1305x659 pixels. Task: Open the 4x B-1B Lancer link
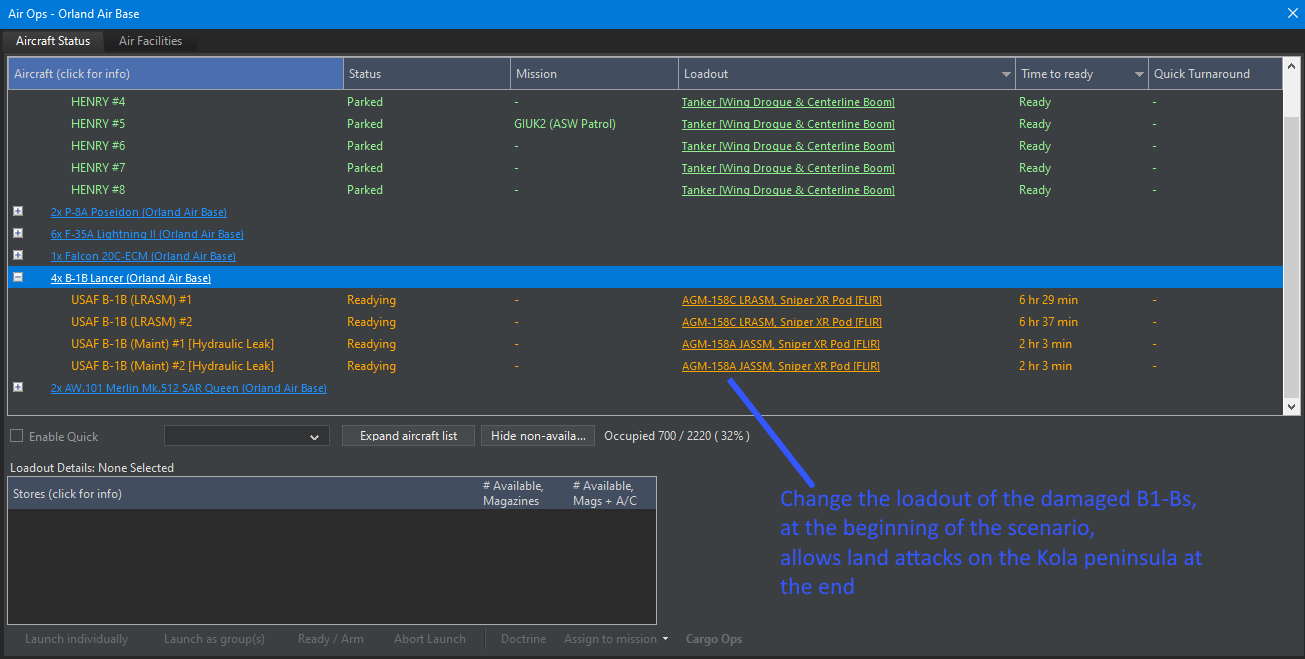click(131, 278)
